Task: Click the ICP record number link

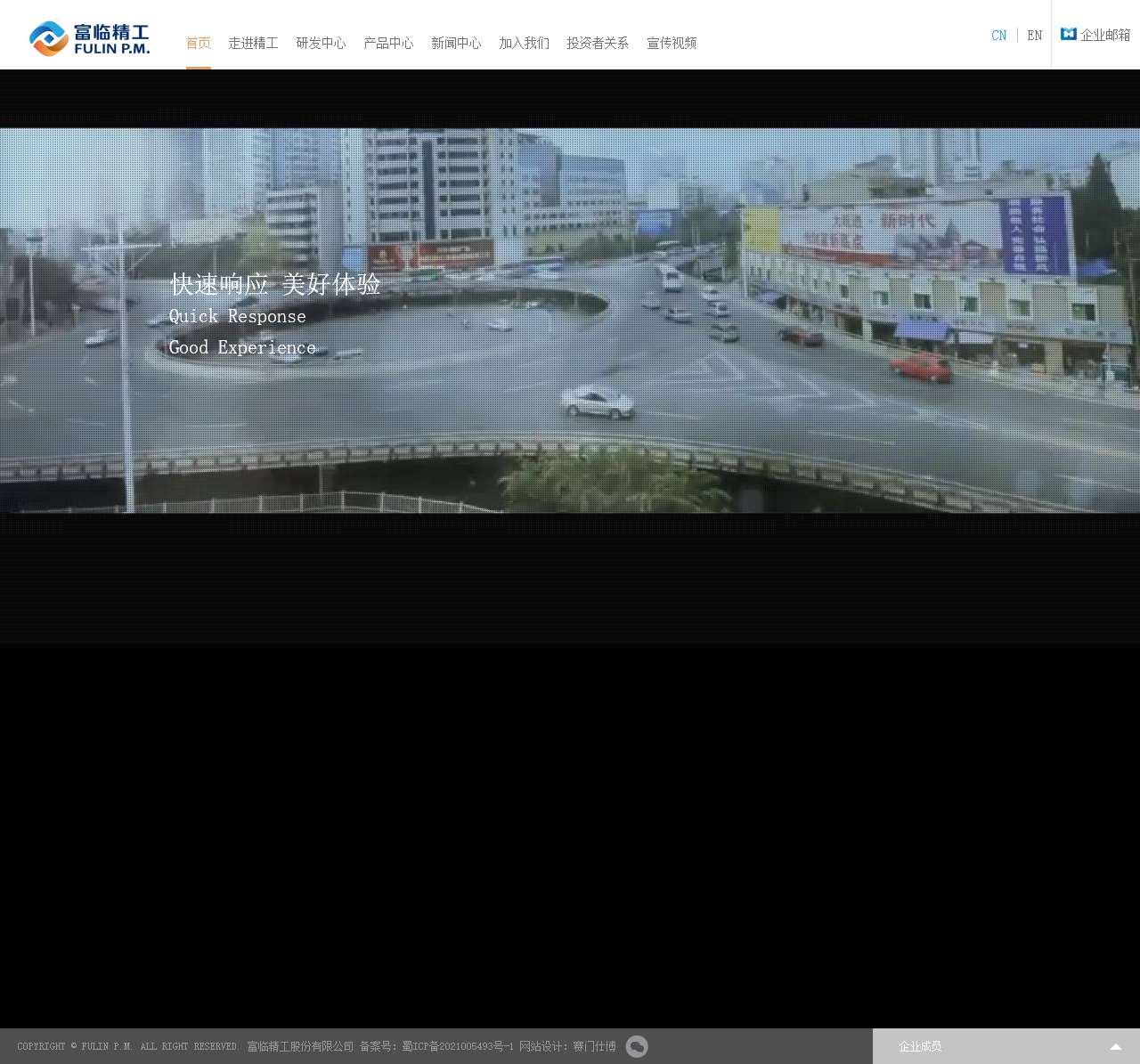Action: click(458, 1047)
